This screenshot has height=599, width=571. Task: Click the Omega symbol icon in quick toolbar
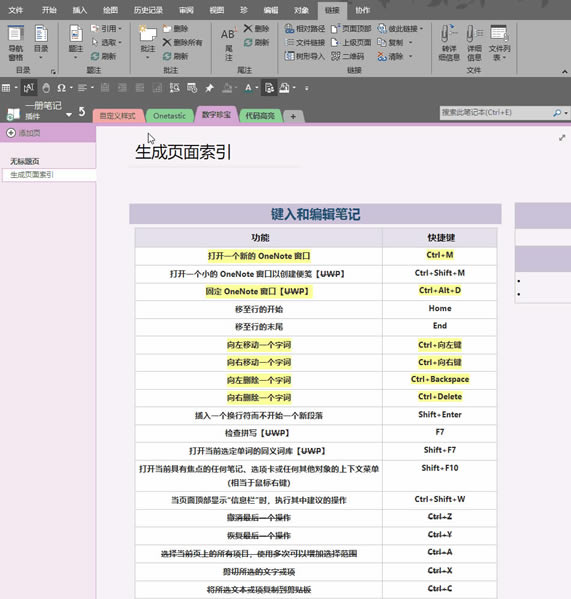pyautogui.click(x=61, y=88)
